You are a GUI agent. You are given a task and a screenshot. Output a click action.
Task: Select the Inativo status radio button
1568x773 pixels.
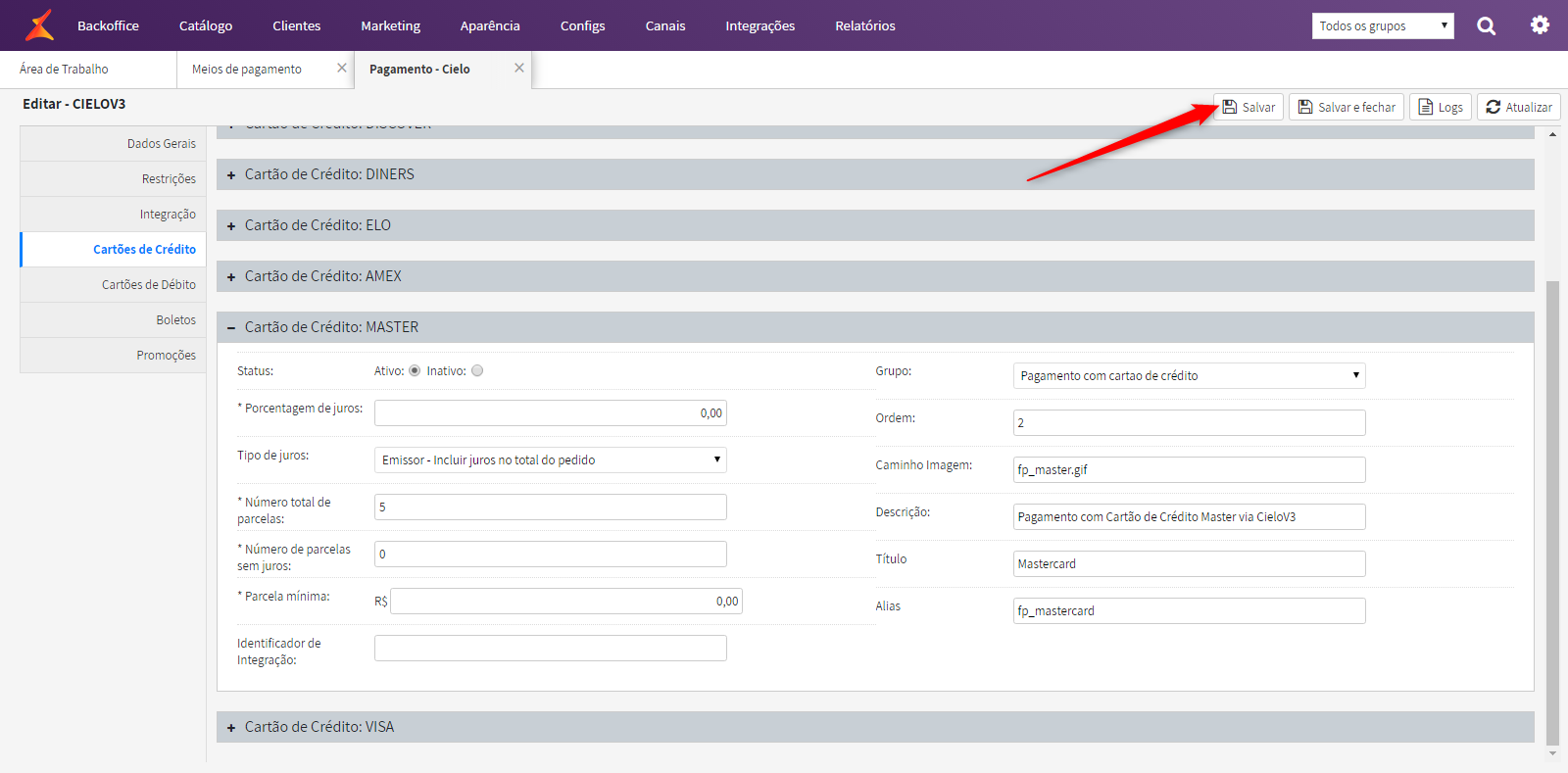[x=477, y=370]
